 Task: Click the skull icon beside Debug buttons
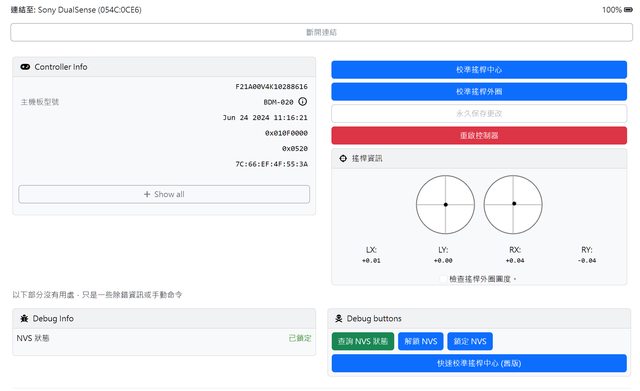click(x=339, y=318)
